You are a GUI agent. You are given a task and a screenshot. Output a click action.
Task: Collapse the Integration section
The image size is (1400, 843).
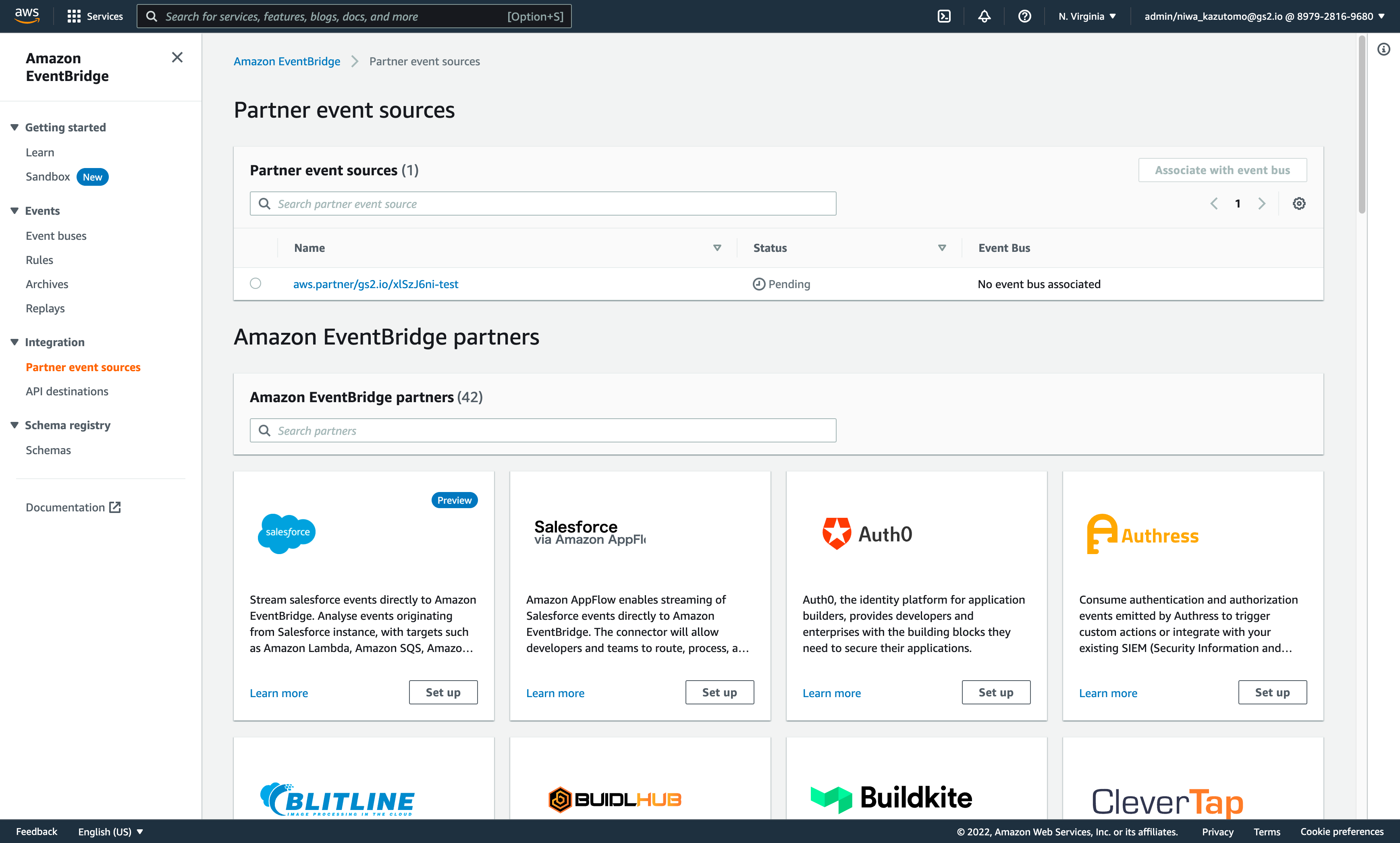pyautogui.click(x=14, y=342)
